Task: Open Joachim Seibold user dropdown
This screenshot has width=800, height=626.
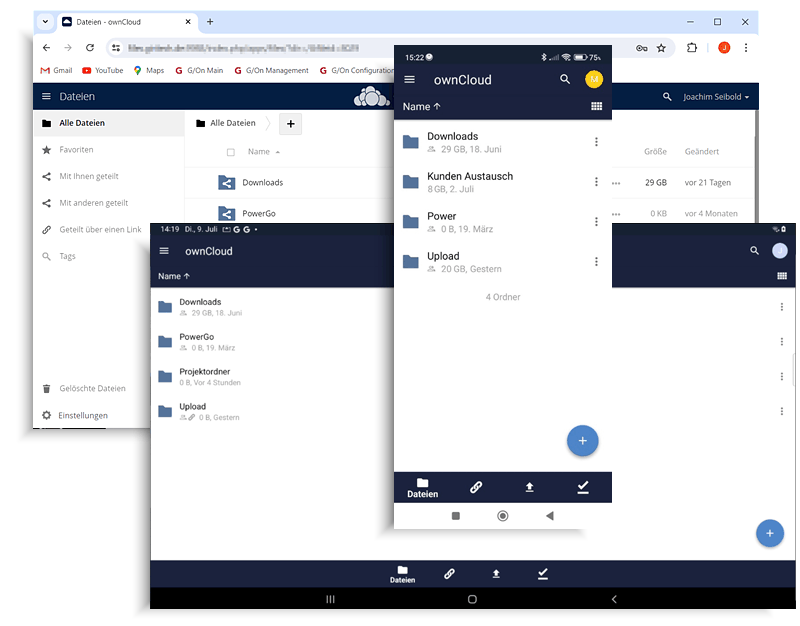Action: point(716,96)
